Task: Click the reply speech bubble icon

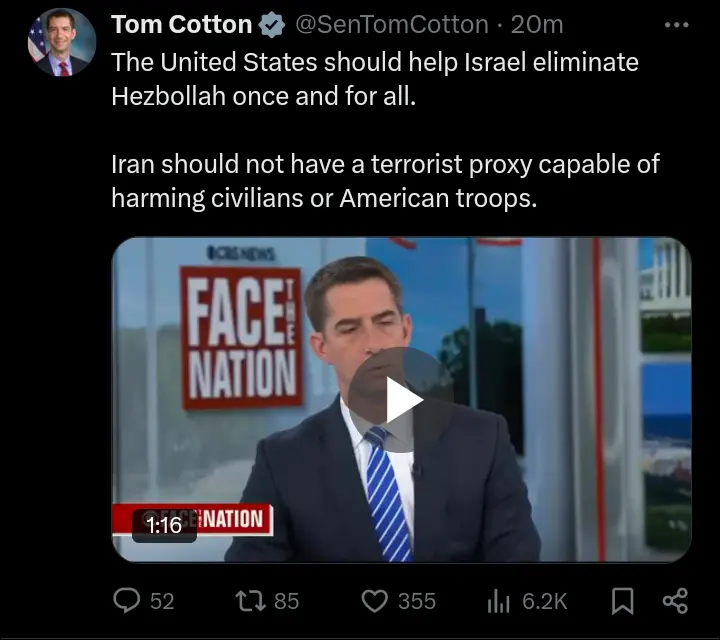Action: click(126, 601)
